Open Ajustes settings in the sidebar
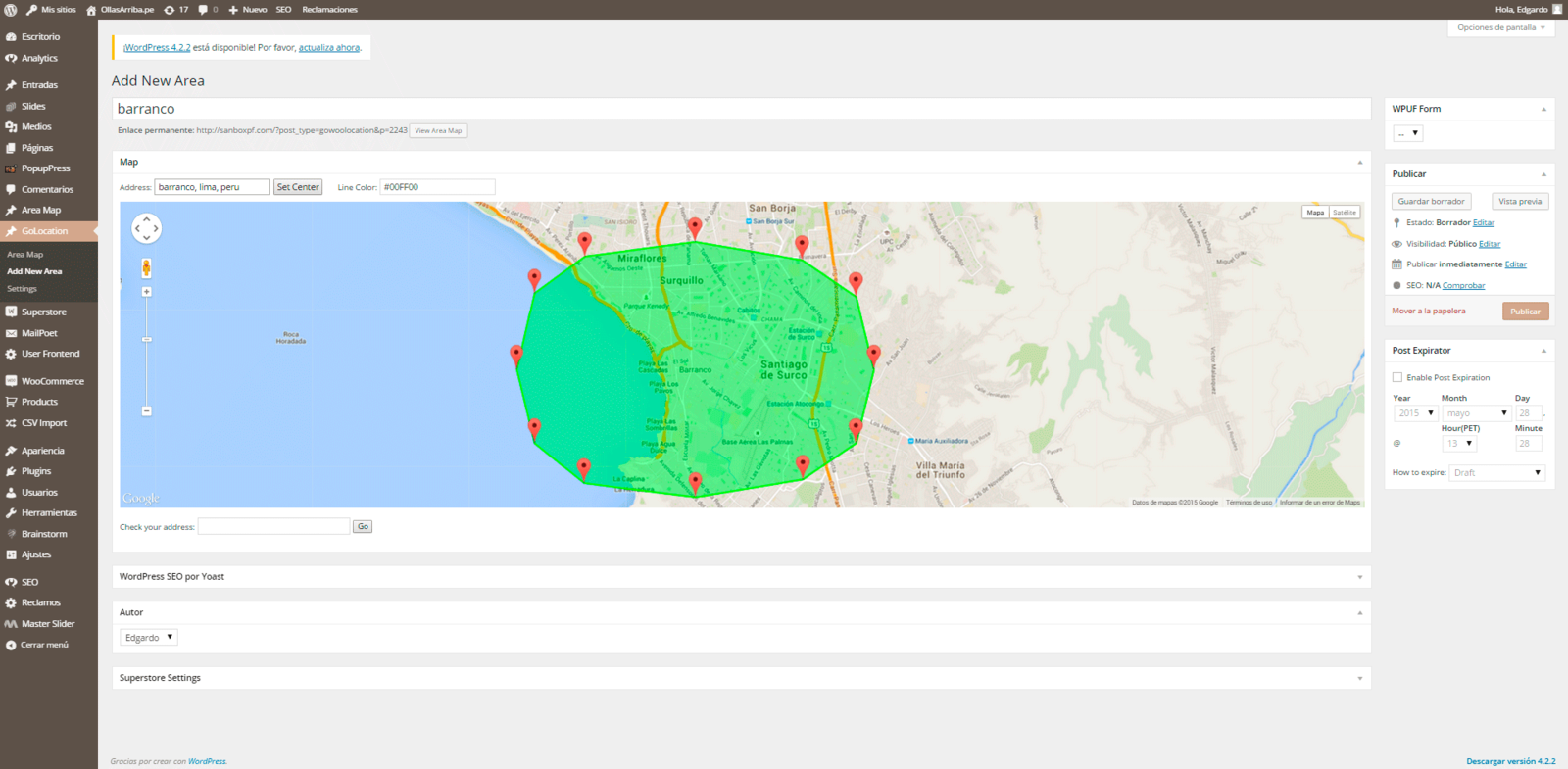 36,554
